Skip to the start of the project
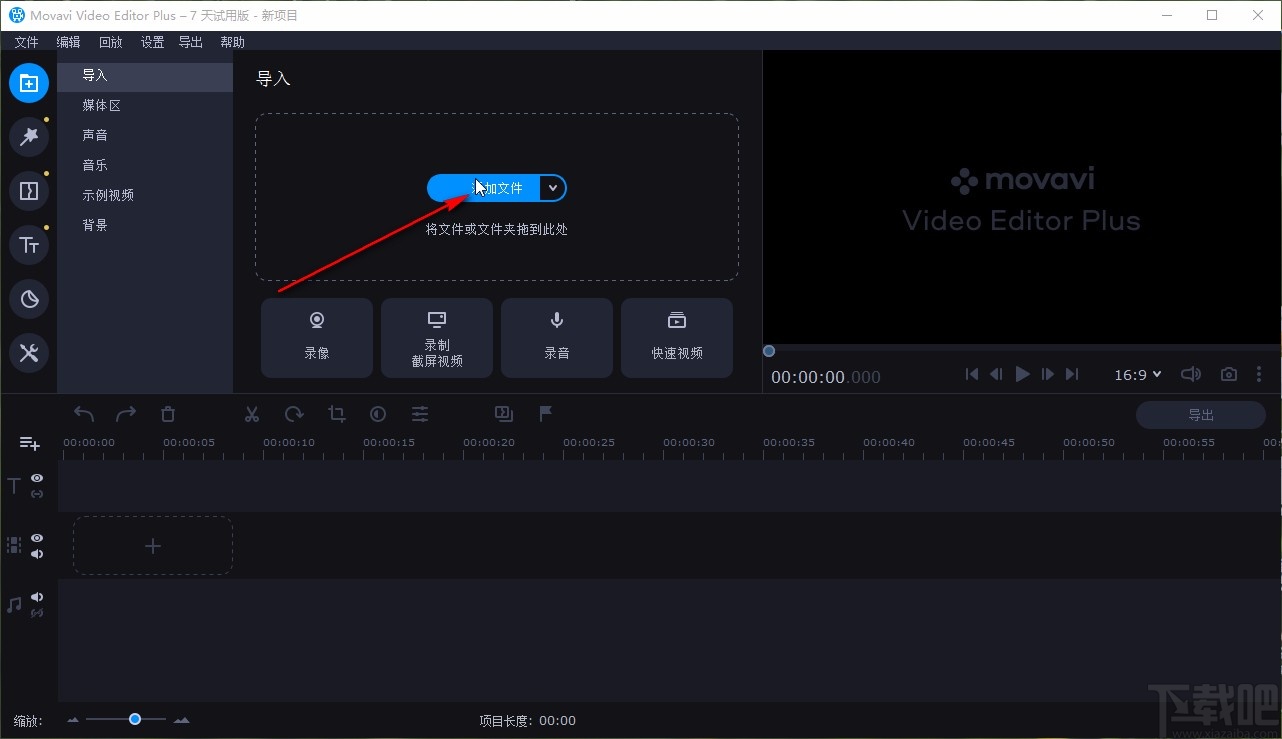Screen dimensions: 1282x739 coord(972,374)
